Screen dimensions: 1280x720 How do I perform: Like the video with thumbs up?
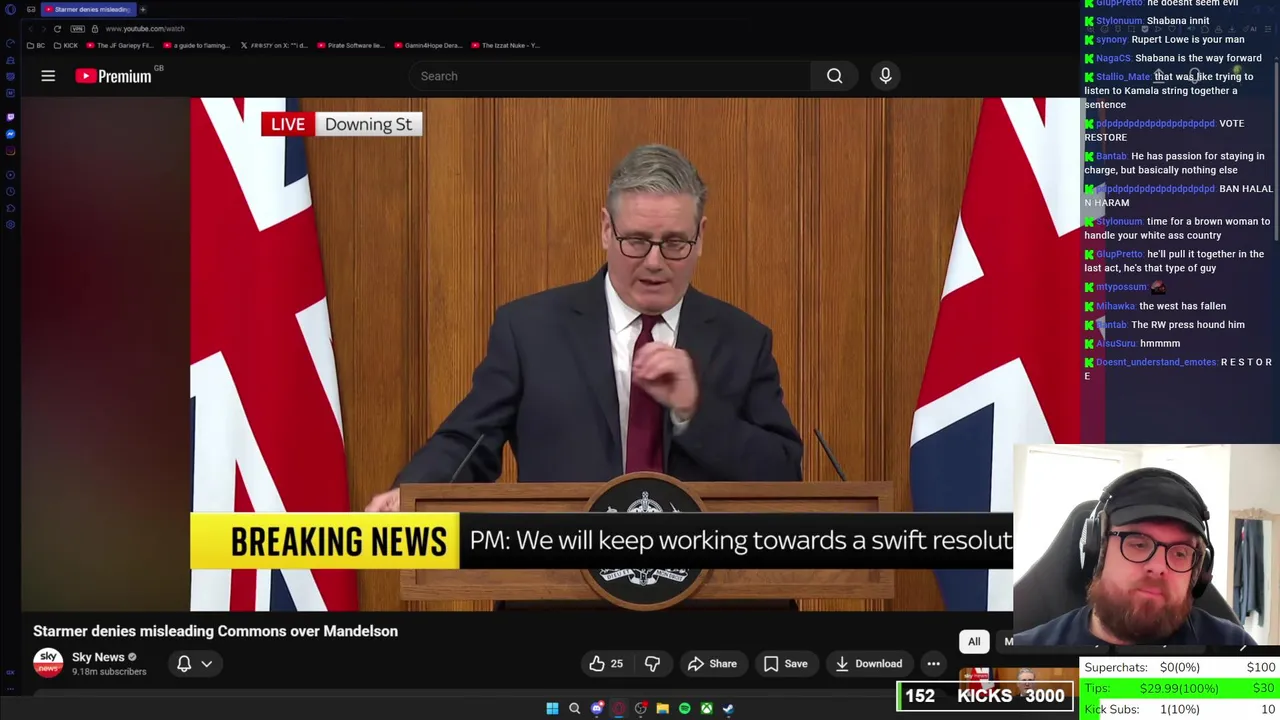tap(606, 664)
